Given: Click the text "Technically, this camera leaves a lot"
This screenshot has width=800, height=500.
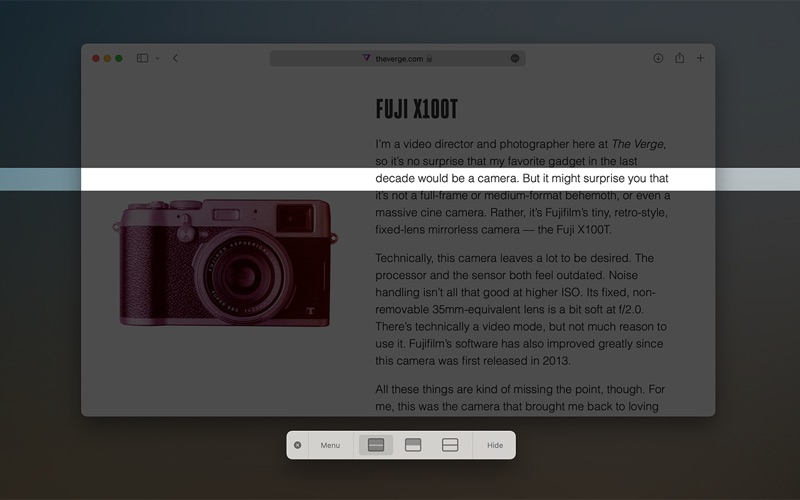Looking at the screenshot, I should click(x=465, y=258).
